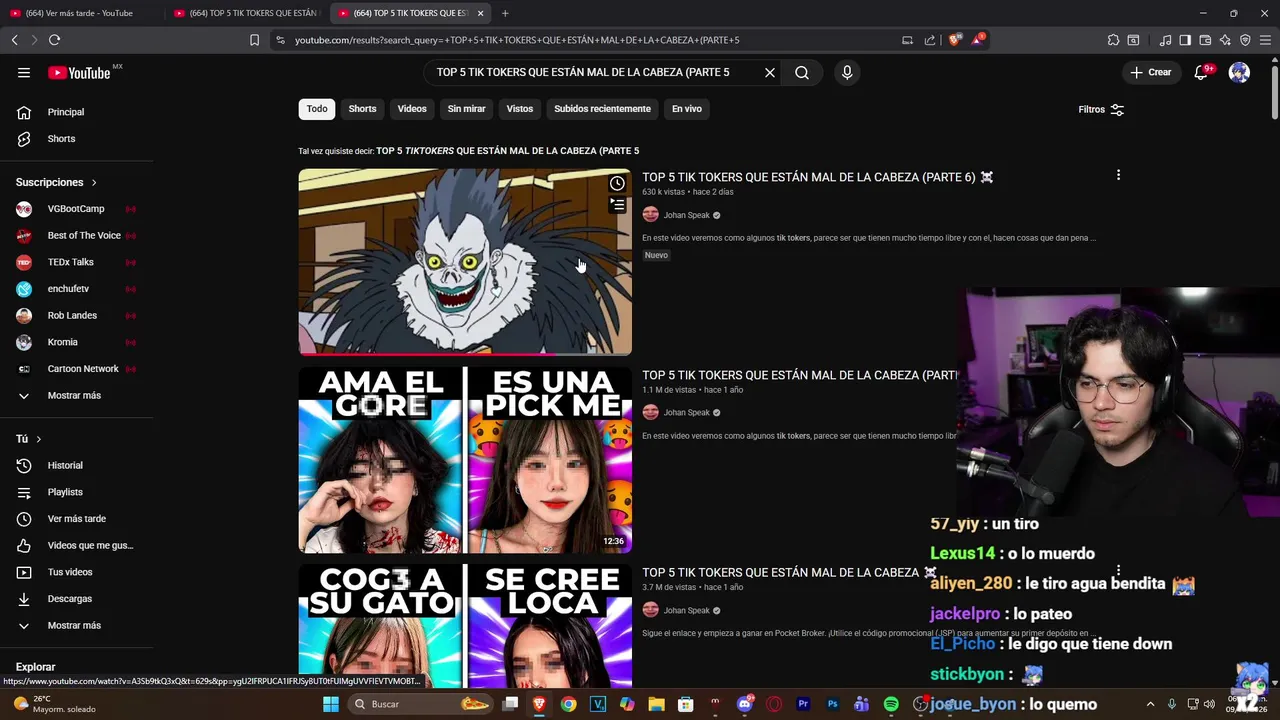Open Brave Shields lion icon

pos(955,40)
